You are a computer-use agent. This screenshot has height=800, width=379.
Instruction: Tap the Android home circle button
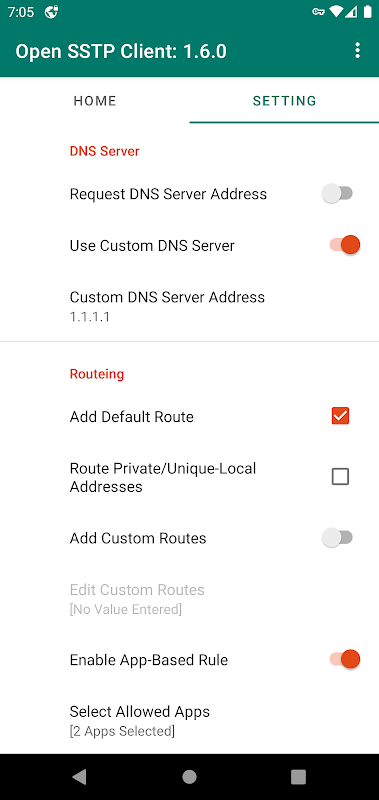pyautogui.click(x=189, y=777)
